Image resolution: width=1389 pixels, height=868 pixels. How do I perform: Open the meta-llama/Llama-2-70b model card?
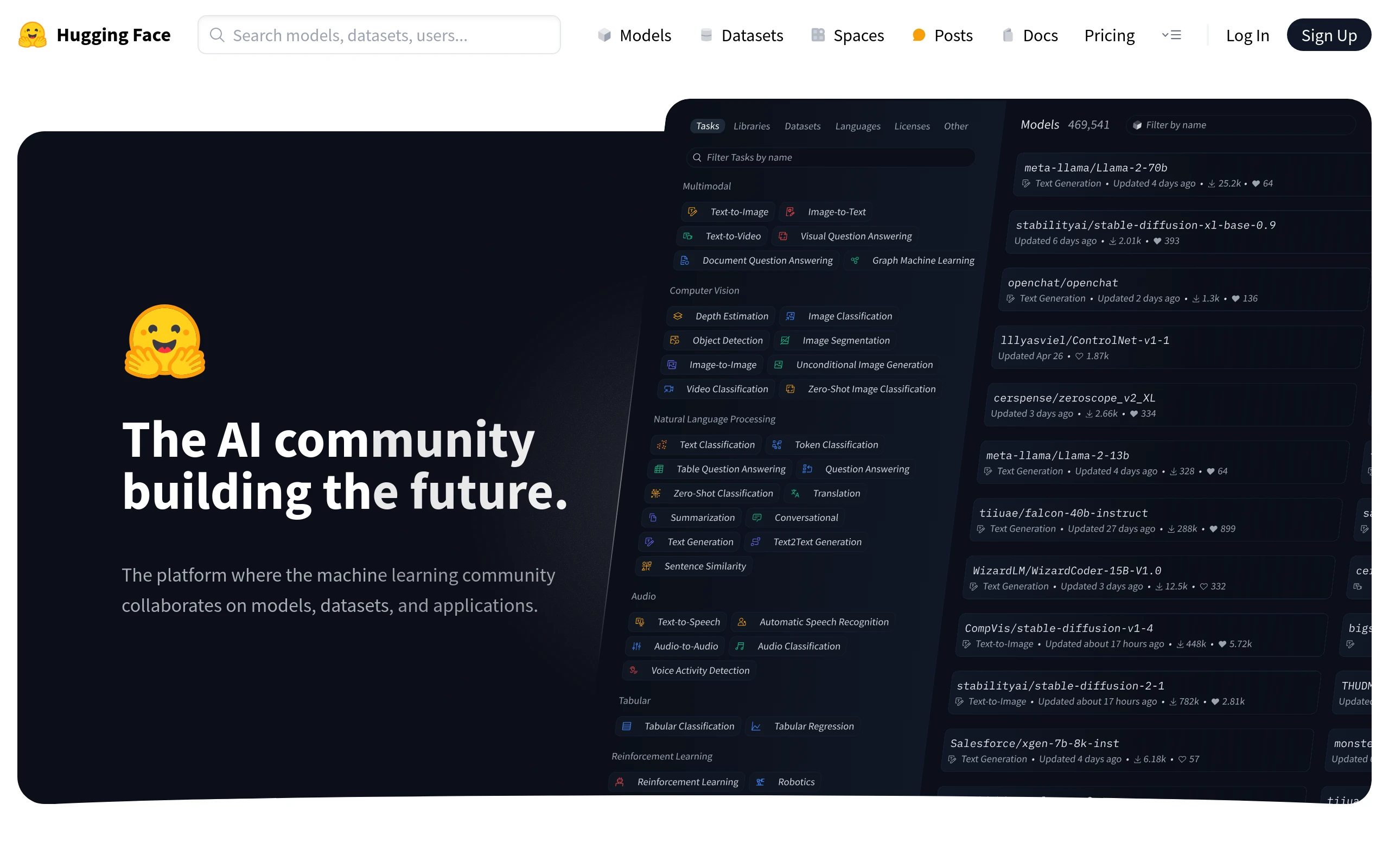coord(1095,168)
